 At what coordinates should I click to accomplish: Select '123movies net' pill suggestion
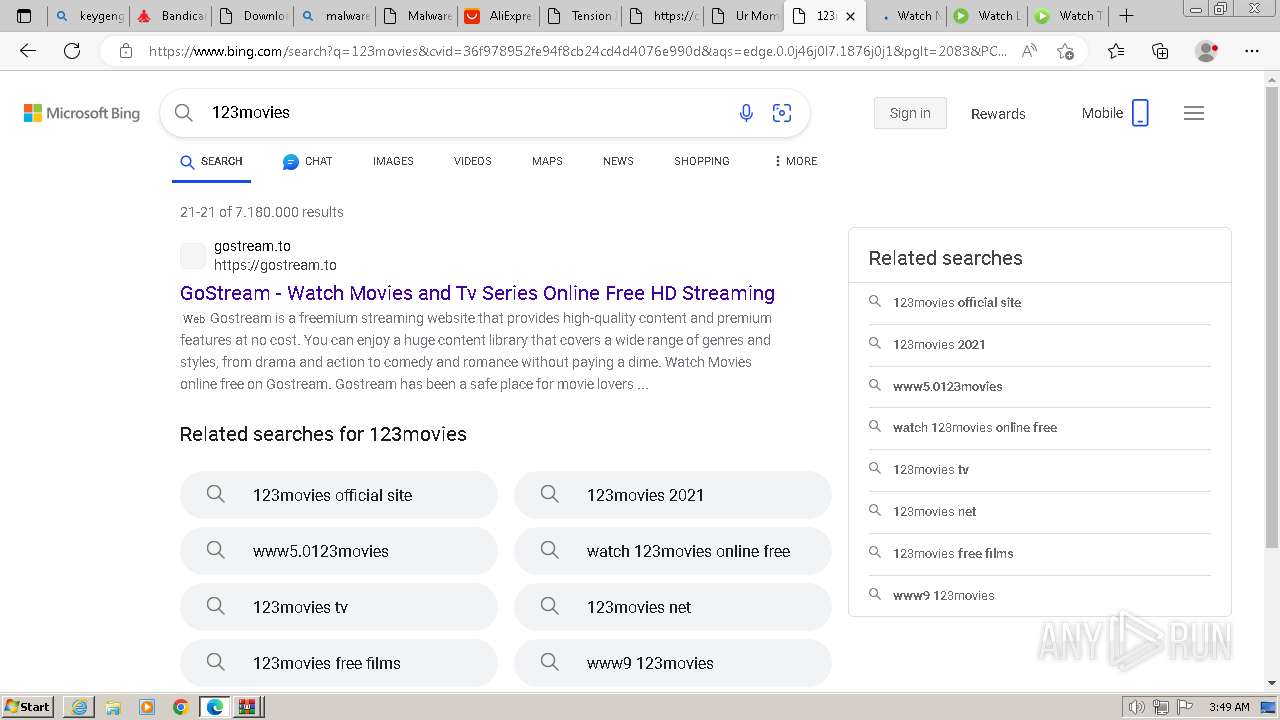click(x=673, y=607)
